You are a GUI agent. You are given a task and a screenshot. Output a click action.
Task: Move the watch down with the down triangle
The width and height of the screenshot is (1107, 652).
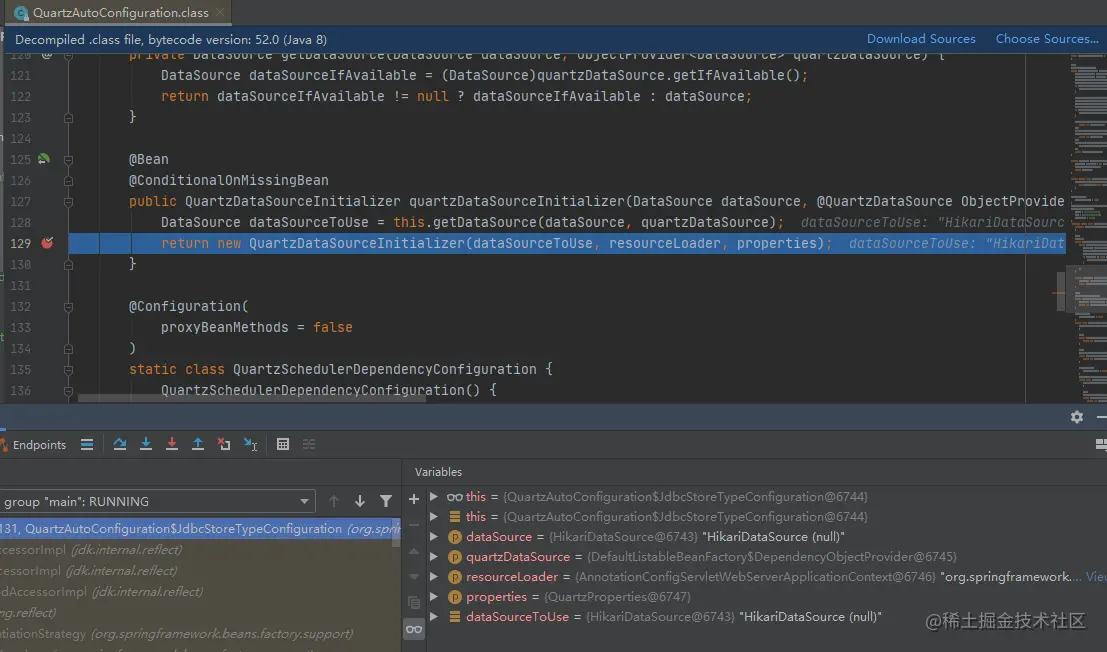(414, 576)
